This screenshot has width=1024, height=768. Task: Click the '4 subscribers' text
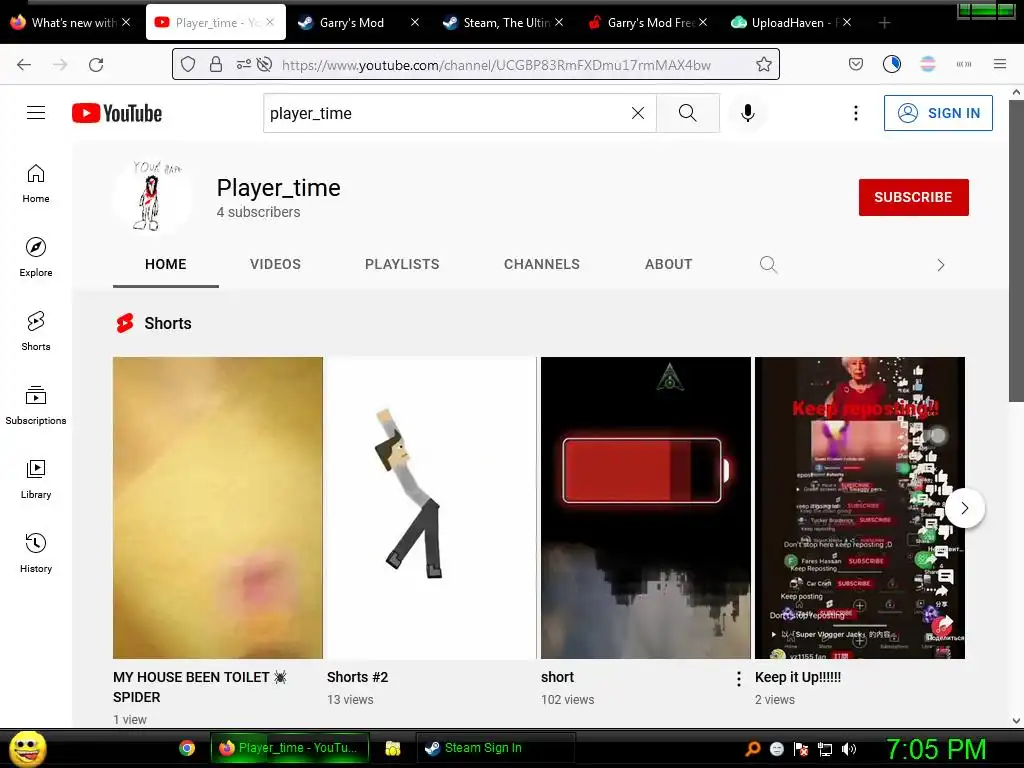(x=259, y=212)
